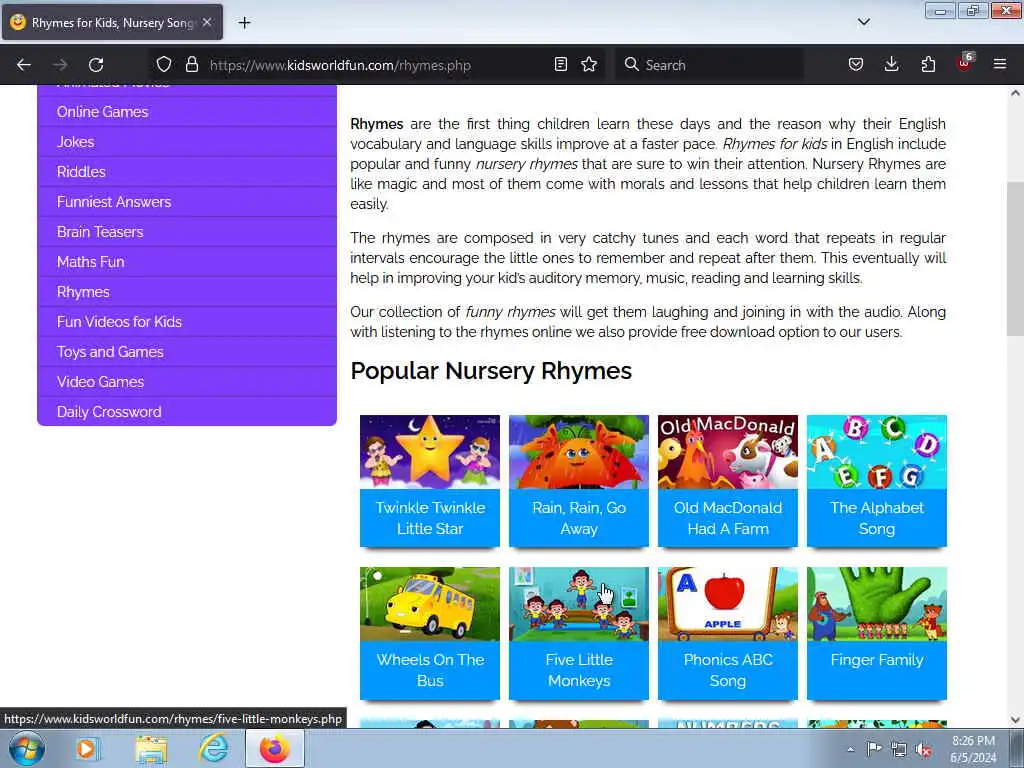1024x768 pixels.
Task: Open Action Center flag icon
Action: 874,749
